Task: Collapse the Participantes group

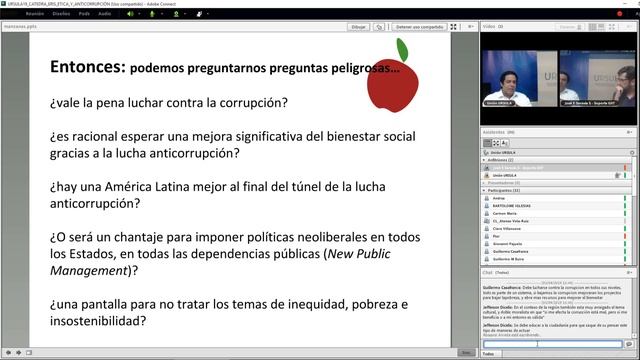Action: 484,191
